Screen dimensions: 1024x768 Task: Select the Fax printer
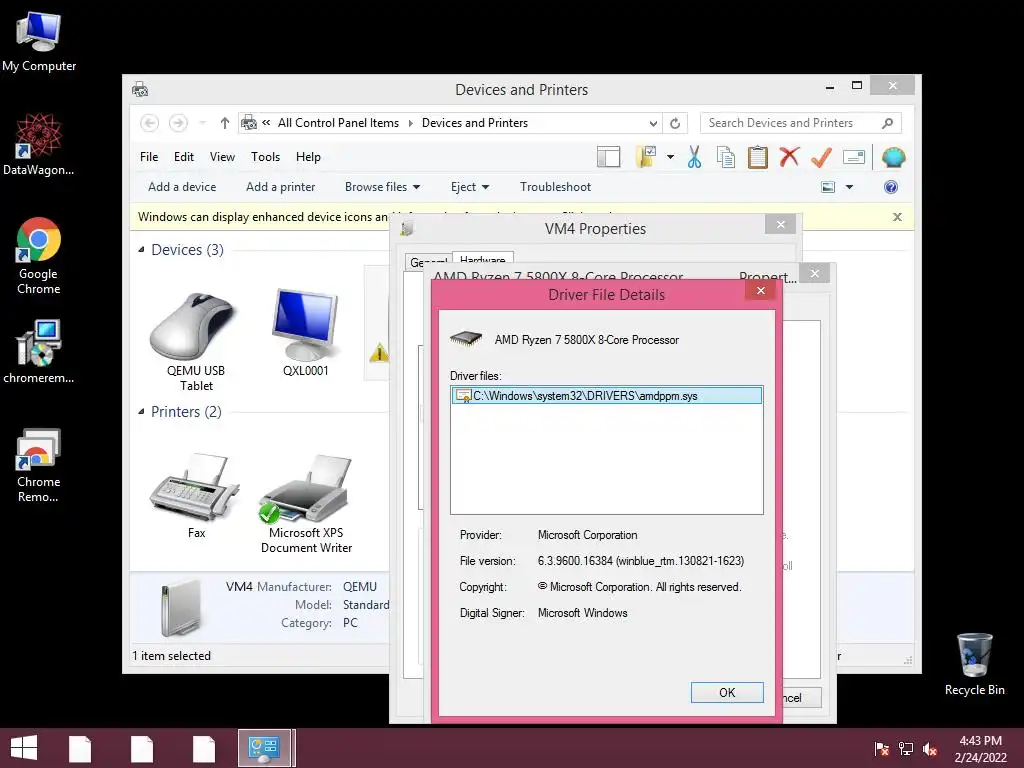pyautogui.click(x=196, y=496)
